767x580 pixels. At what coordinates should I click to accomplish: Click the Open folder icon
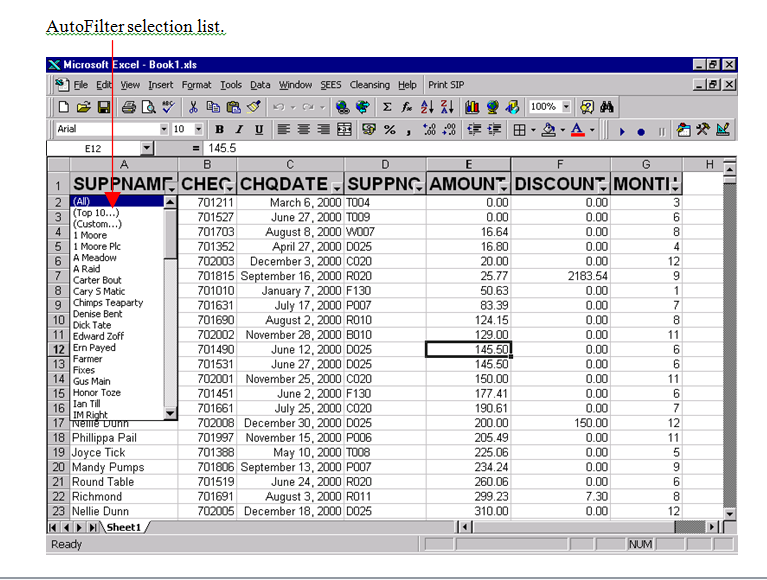[x=84, y=107]
